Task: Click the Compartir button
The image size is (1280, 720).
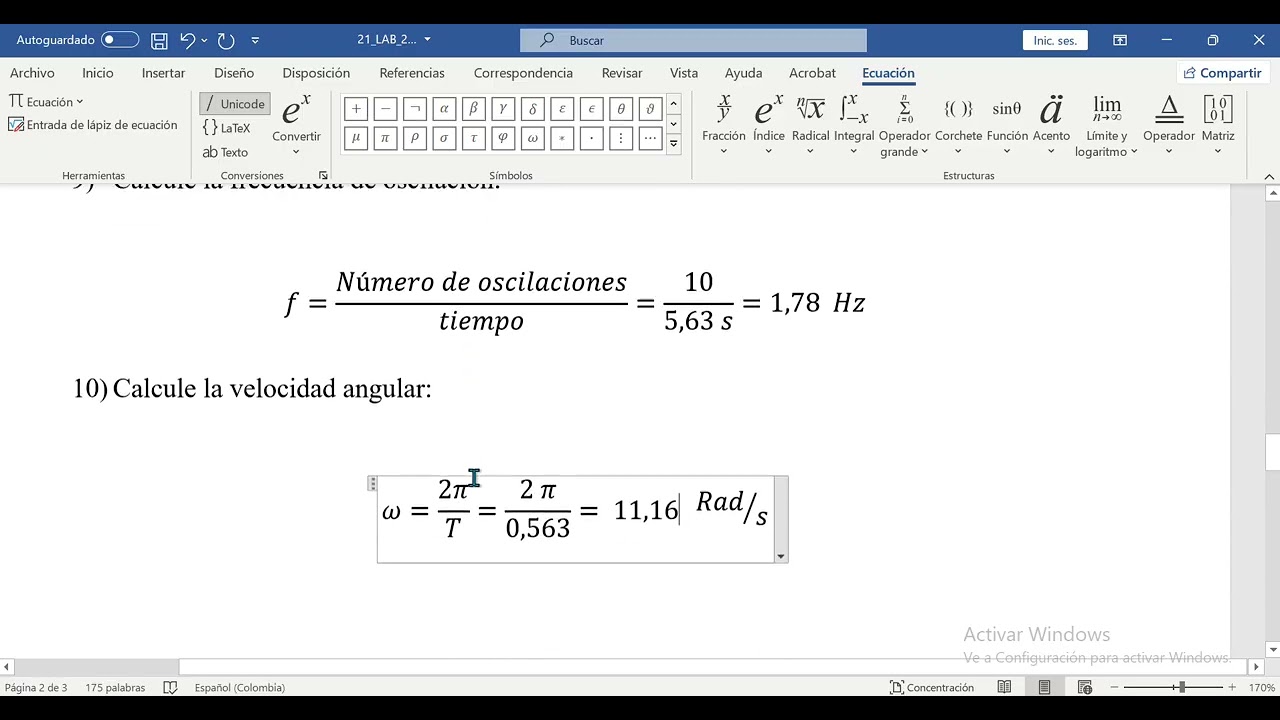Action: pos(1222,73)
